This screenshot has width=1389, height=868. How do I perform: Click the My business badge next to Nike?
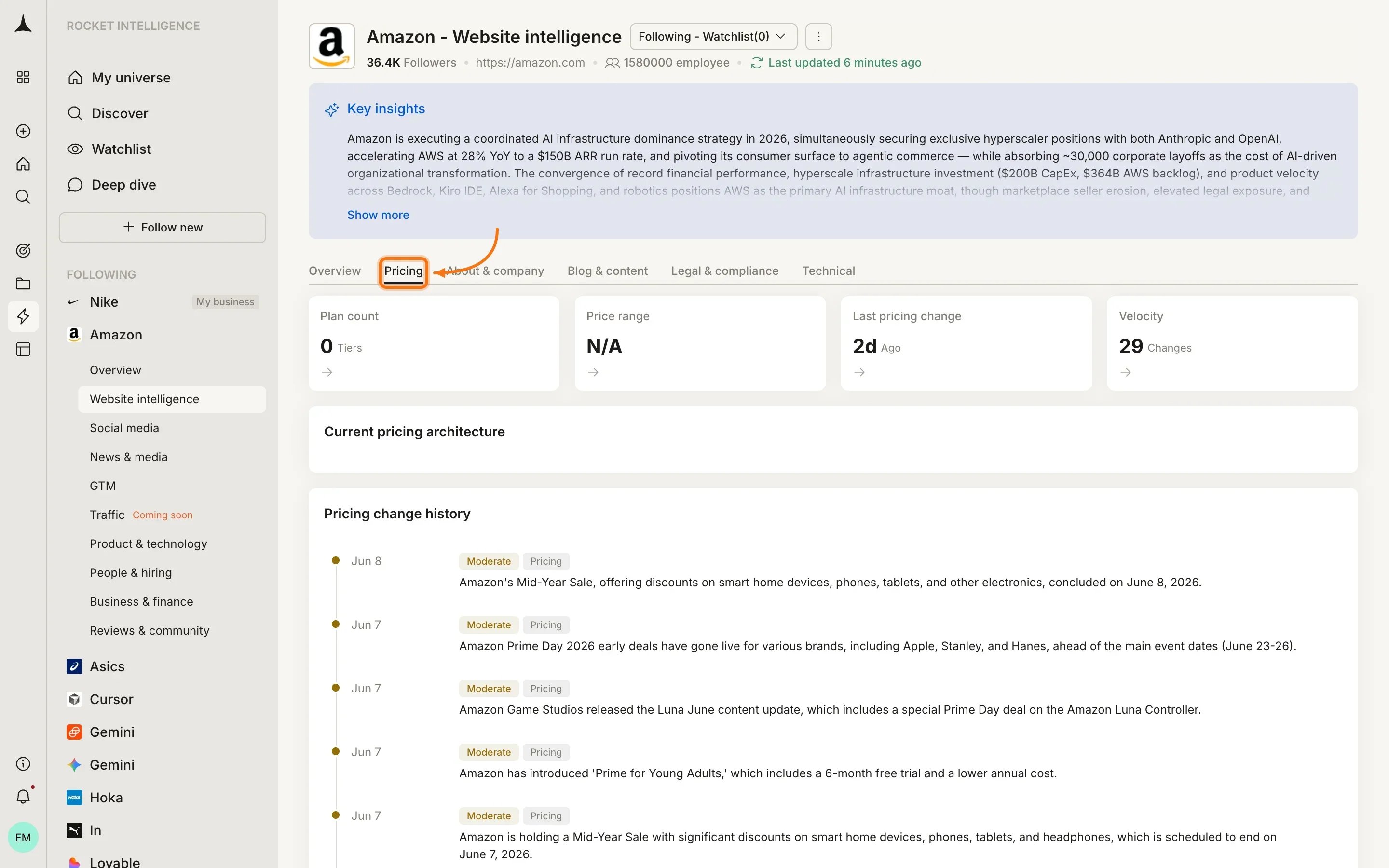pos(225,302)
